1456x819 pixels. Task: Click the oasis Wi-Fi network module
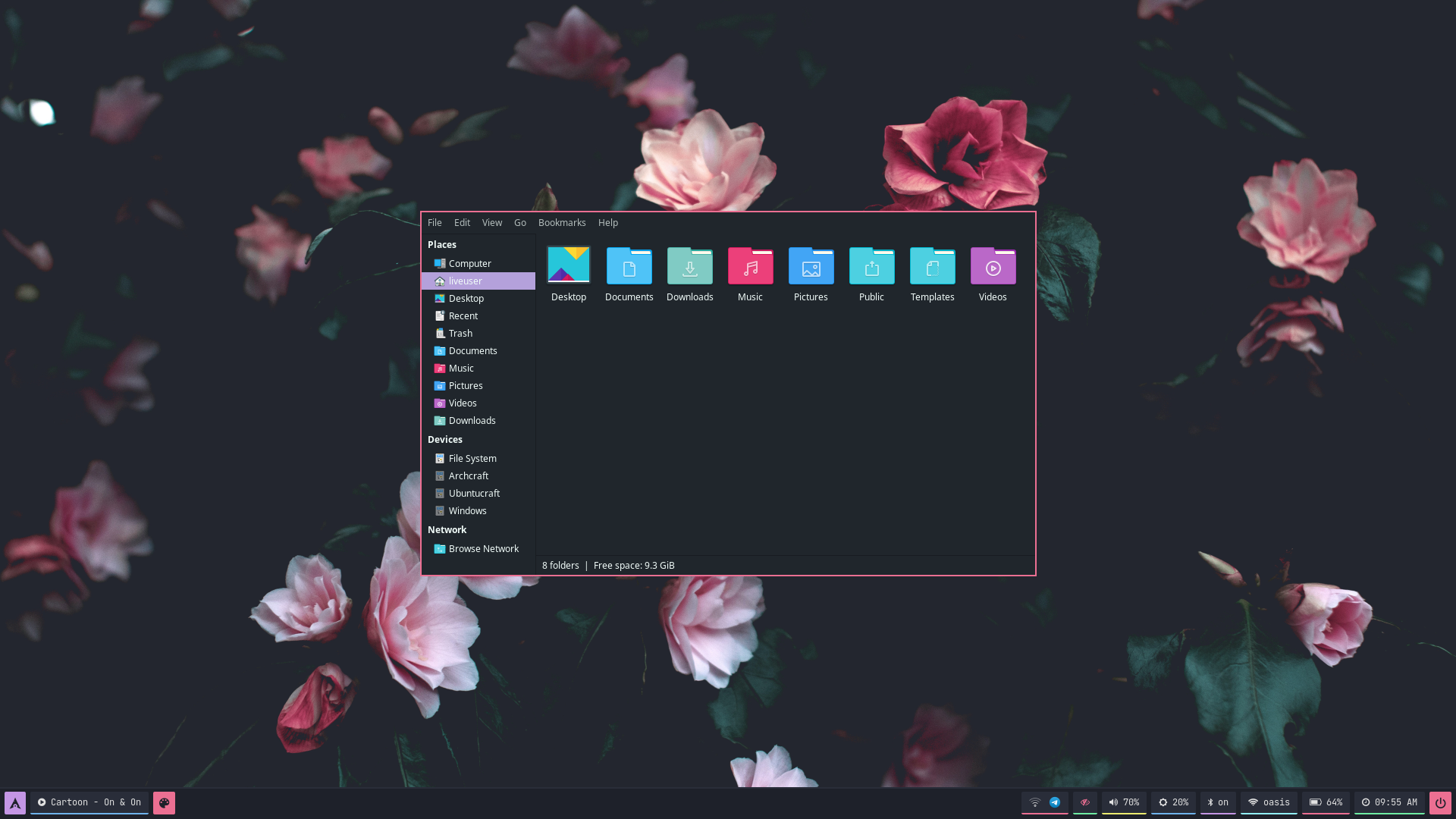pyautogui.click(x=1269, y=802)
